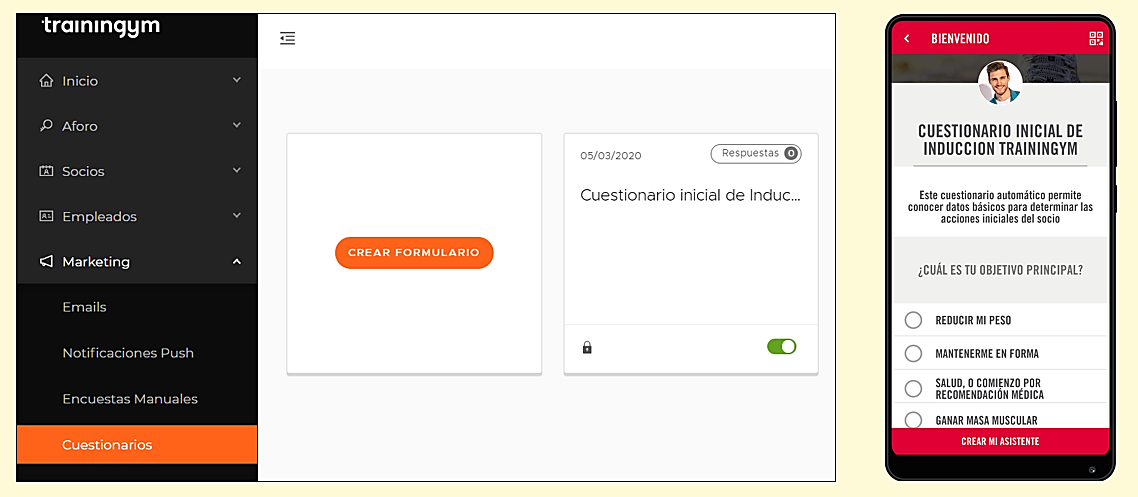Expand the Inicio menu chevron
The width and height of the screenshot is (1138, 497).
237,80
